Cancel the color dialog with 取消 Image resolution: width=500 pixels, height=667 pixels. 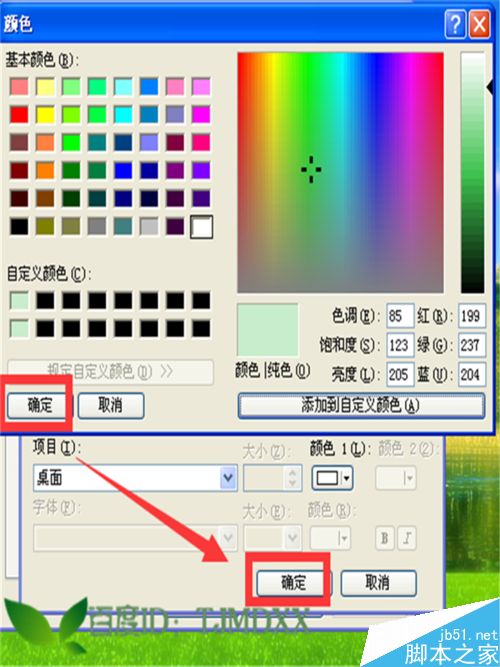(111, 405)
